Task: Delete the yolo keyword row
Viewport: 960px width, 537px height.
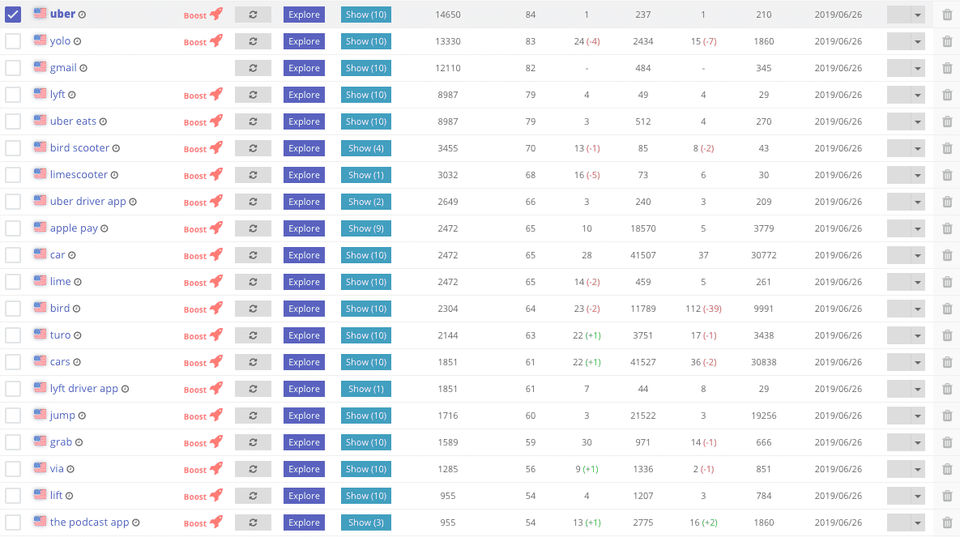Action: click(947, 42)
